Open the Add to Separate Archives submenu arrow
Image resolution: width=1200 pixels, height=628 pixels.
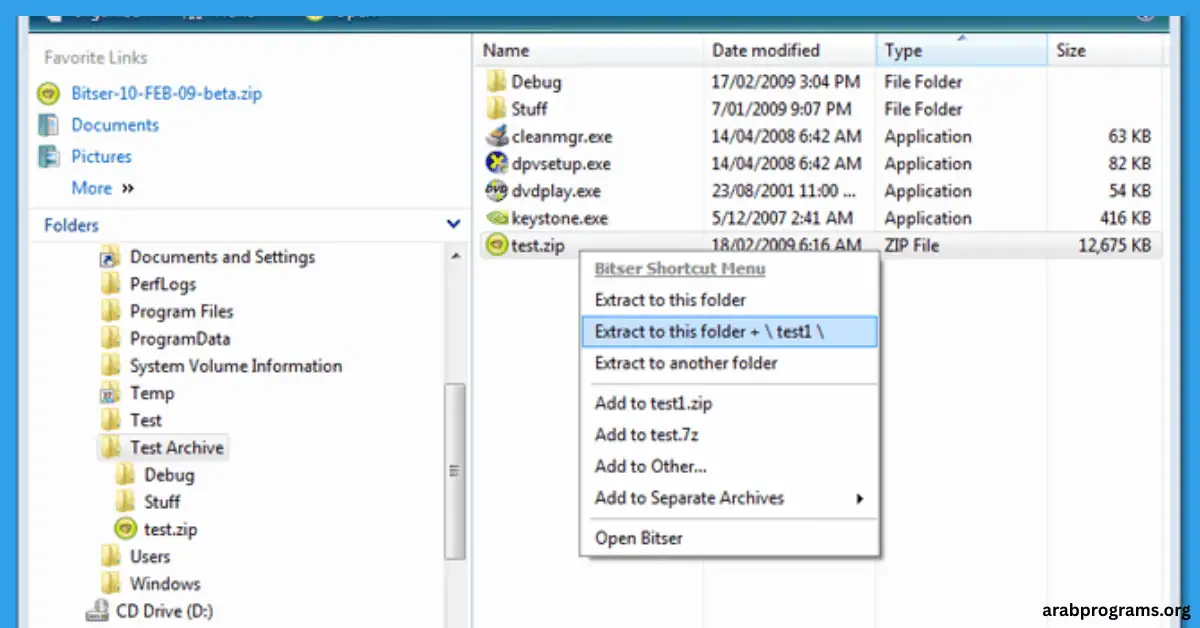[x=859, y=498]
